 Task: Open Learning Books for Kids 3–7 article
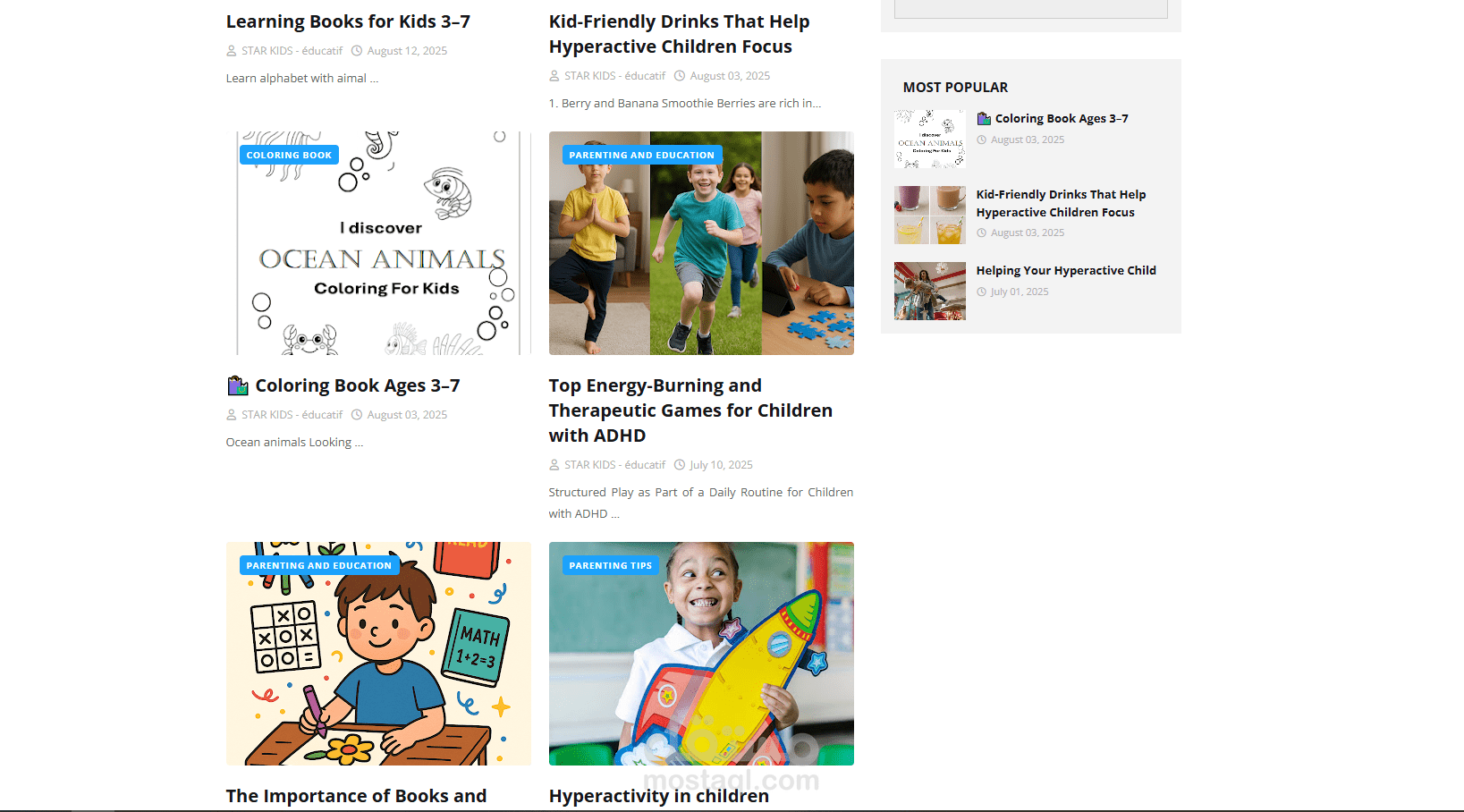[x=348, y=21]
